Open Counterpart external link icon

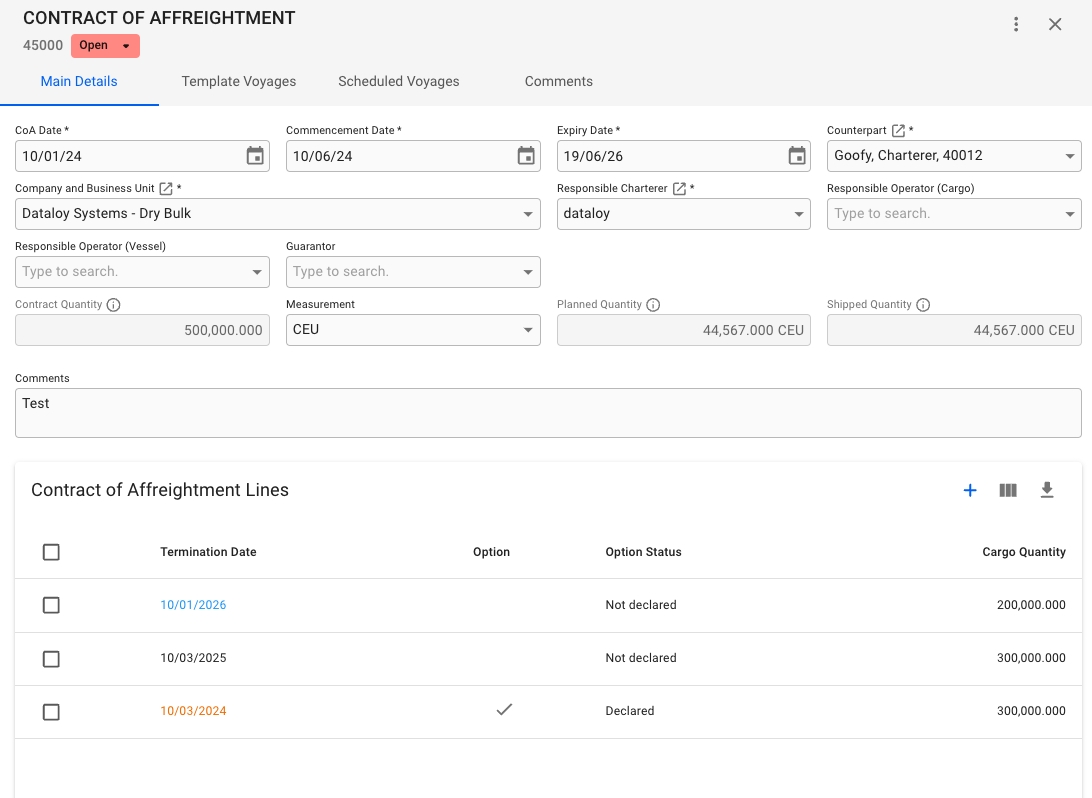[898, 131]
